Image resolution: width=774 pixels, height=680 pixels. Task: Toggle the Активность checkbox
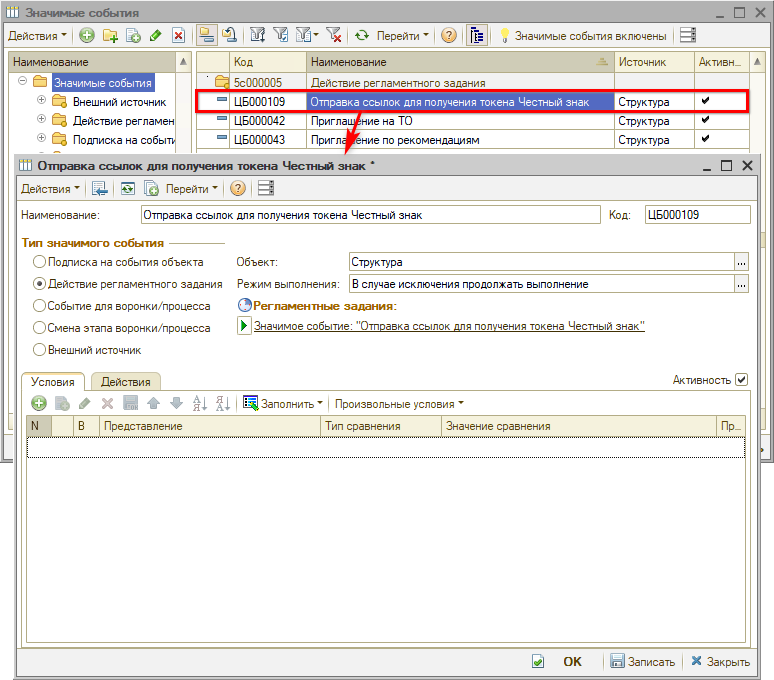click(741, 380)
